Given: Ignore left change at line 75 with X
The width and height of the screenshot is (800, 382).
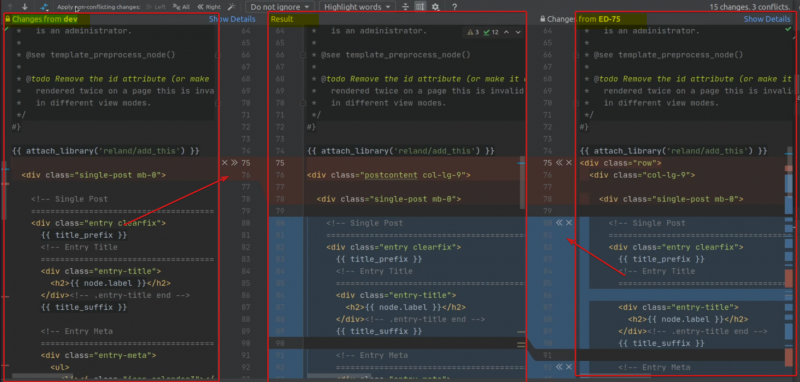Looking at the screenshot, I should [x=225, y=163].
